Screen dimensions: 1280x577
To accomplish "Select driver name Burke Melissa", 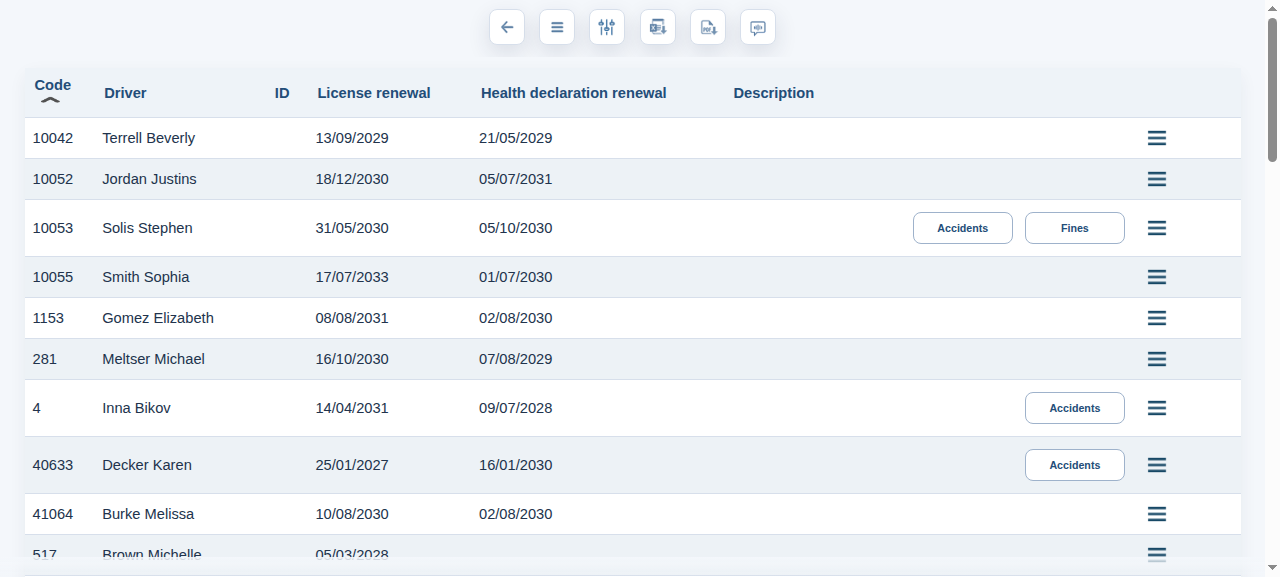I will [x=148, y=514].
